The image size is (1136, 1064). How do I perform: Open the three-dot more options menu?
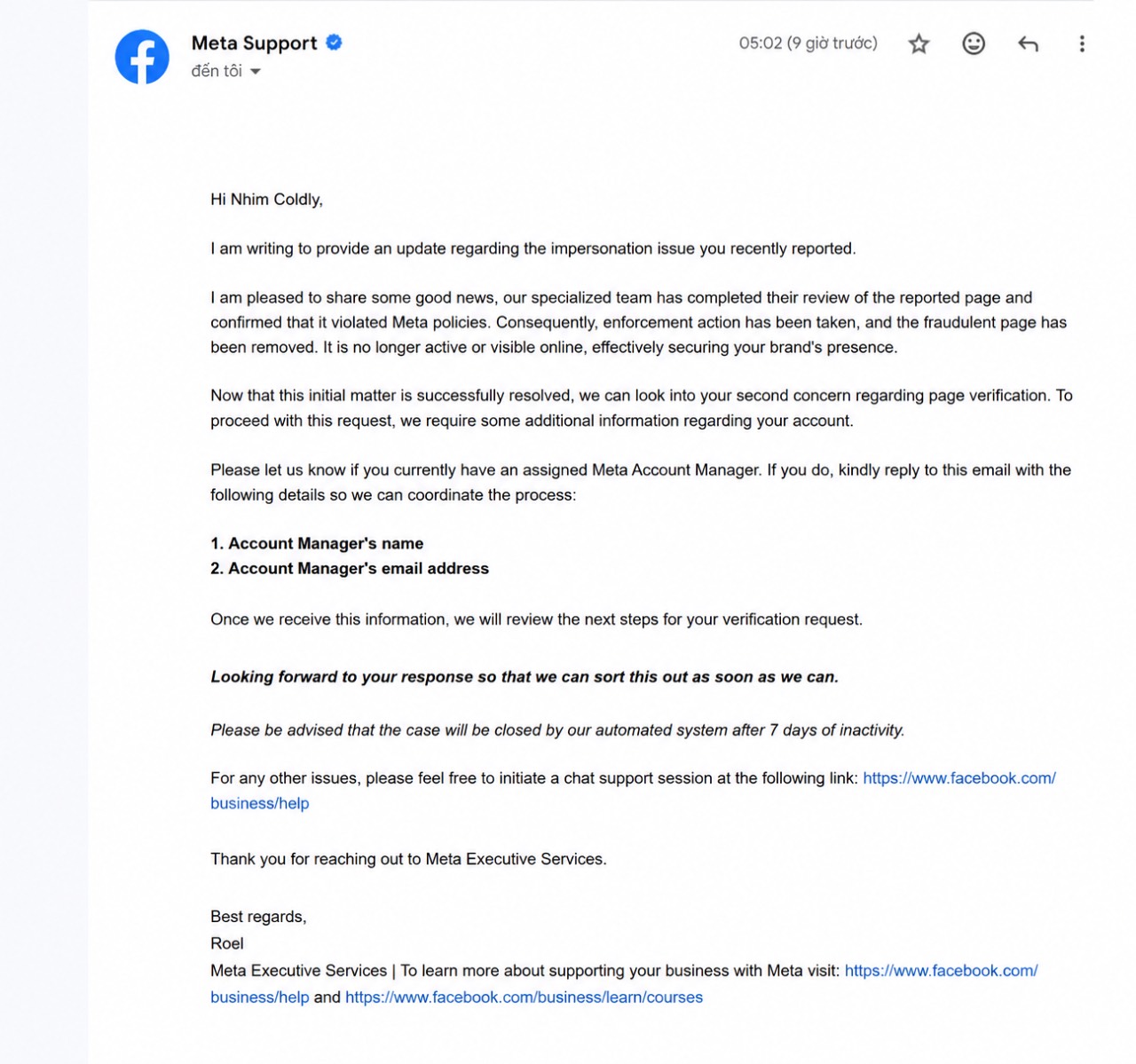[x=1081, y=43]
